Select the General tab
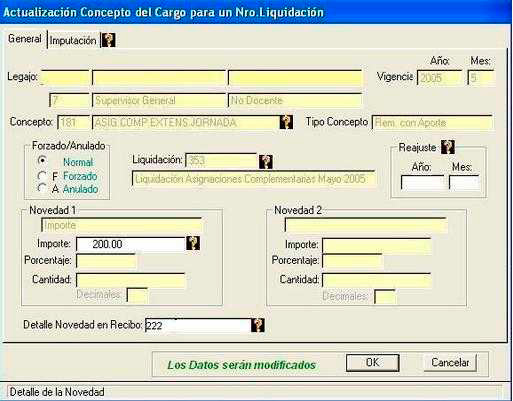Screen dimensions: 513x401 click(x=24, y=39)
